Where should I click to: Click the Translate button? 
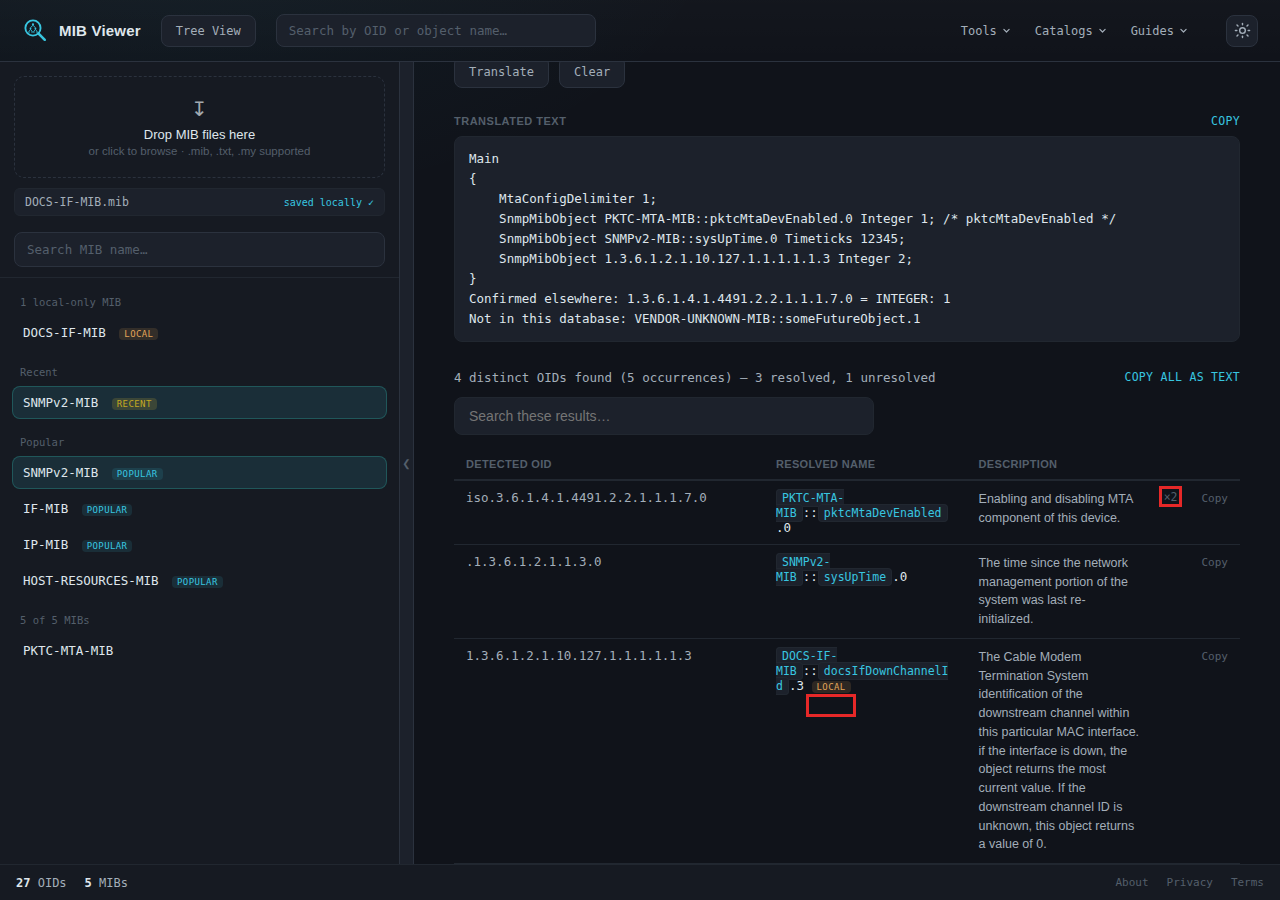coord(501,72)
